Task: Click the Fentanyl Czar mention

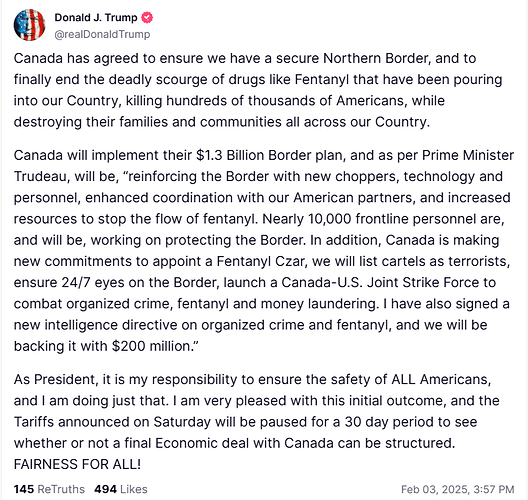Action: (x=260, y=261)
